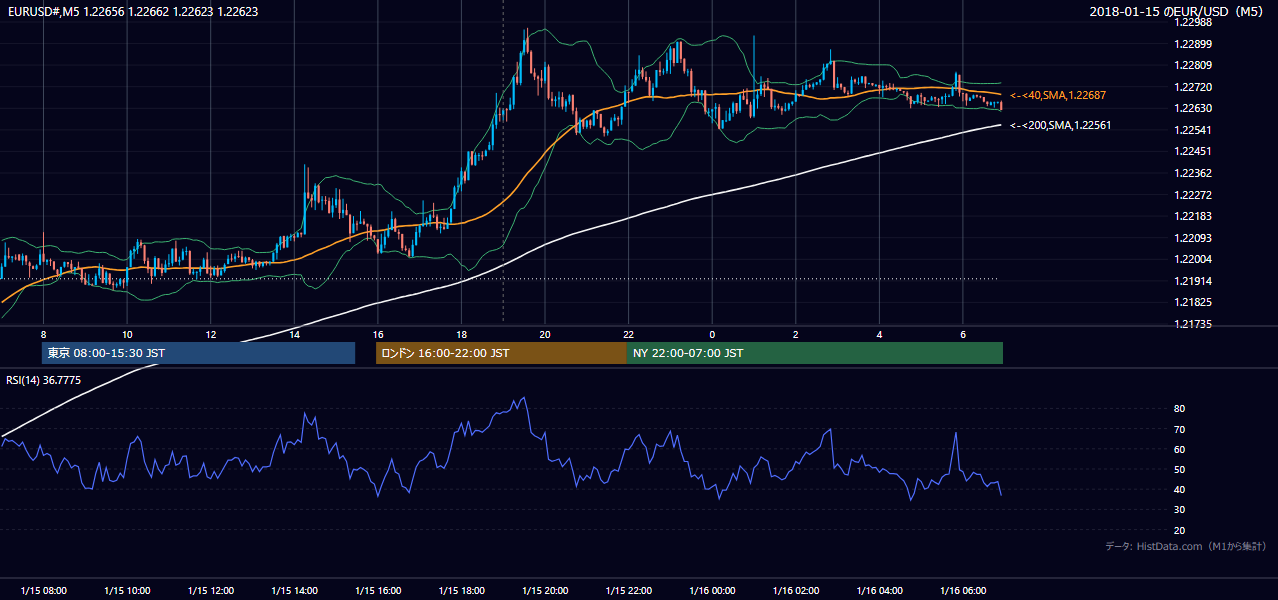1278x600 pixels.
Task: Click the 1/15 16:00 date axis label
Action: click(378, 591)
